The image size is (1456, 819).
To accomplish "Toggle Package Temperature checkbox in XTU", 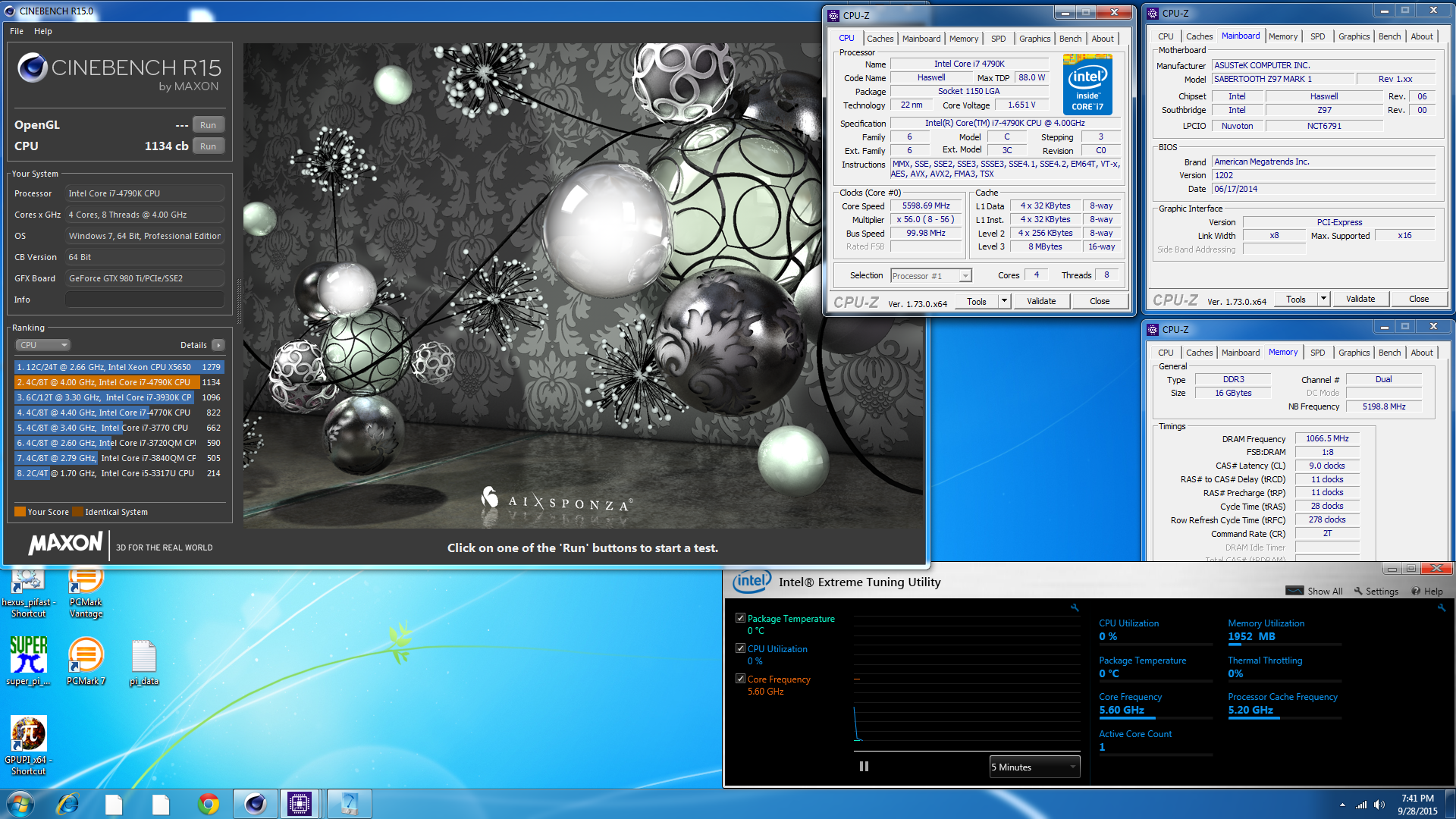I will tap(740, 618).
